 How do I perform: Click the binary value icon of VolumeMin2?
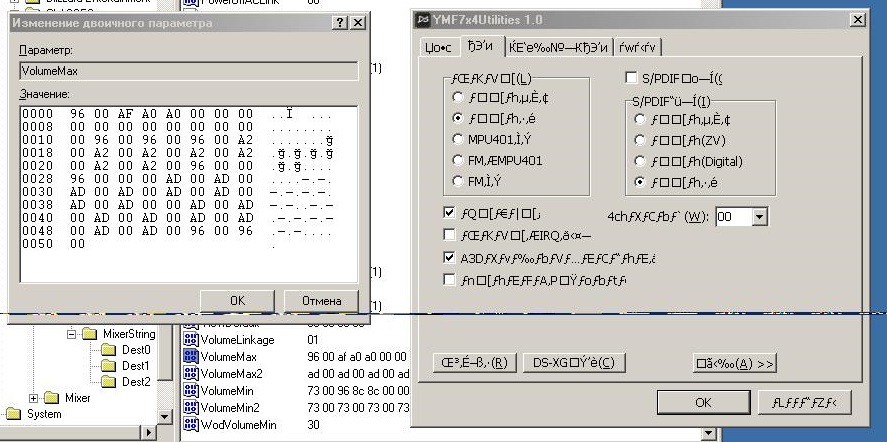point(191,407)
